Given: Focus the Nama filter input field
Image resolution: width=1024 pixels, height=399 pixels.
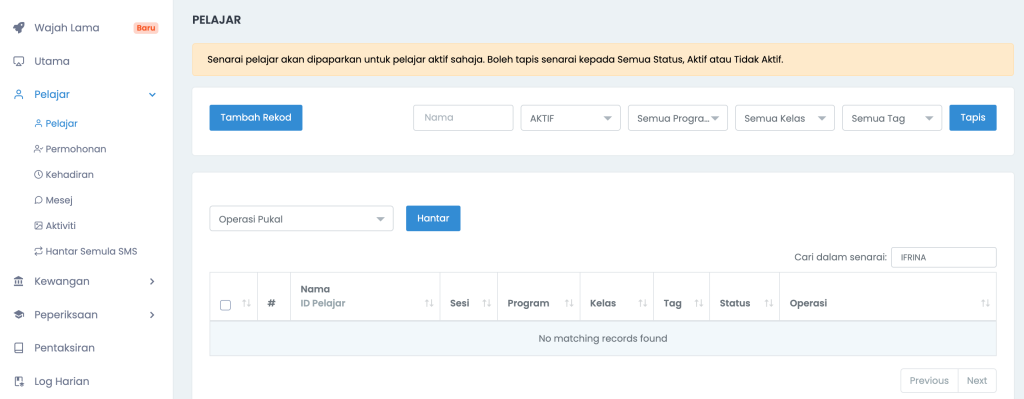Looking at the screenshot, I should (x=463, y=118).
